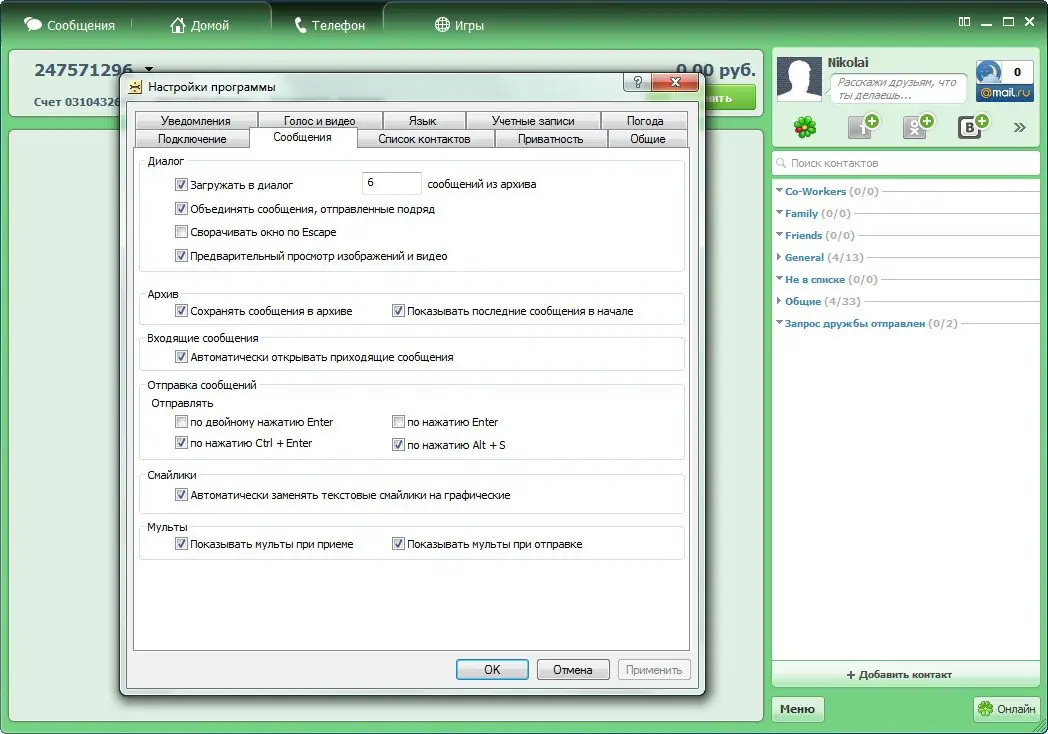This screenshot has width=1048, height=734.
Task: Collapse Запрос дружбы отправлен group
Action: pos(779,323)
